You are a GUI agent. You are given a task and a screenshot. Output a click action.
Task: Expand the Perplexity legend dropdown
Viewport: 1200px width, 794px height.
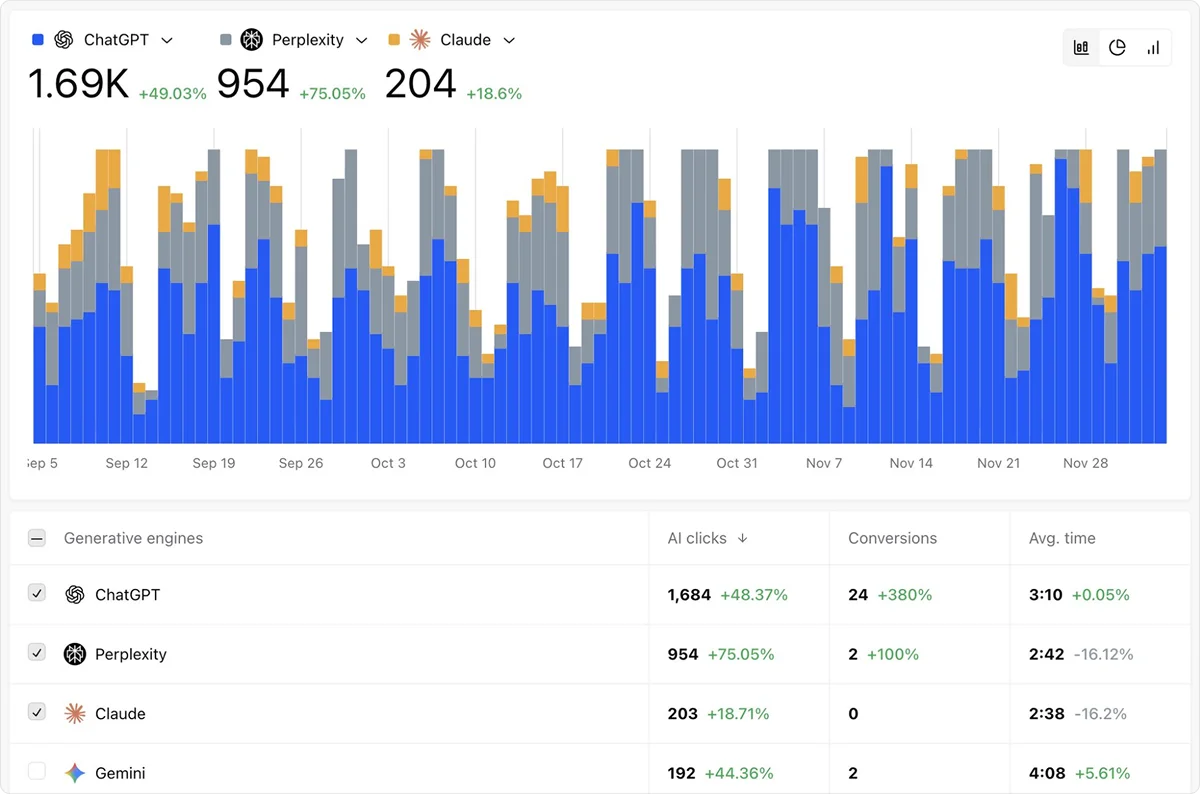pyautogui.click(x=361, y=40)
